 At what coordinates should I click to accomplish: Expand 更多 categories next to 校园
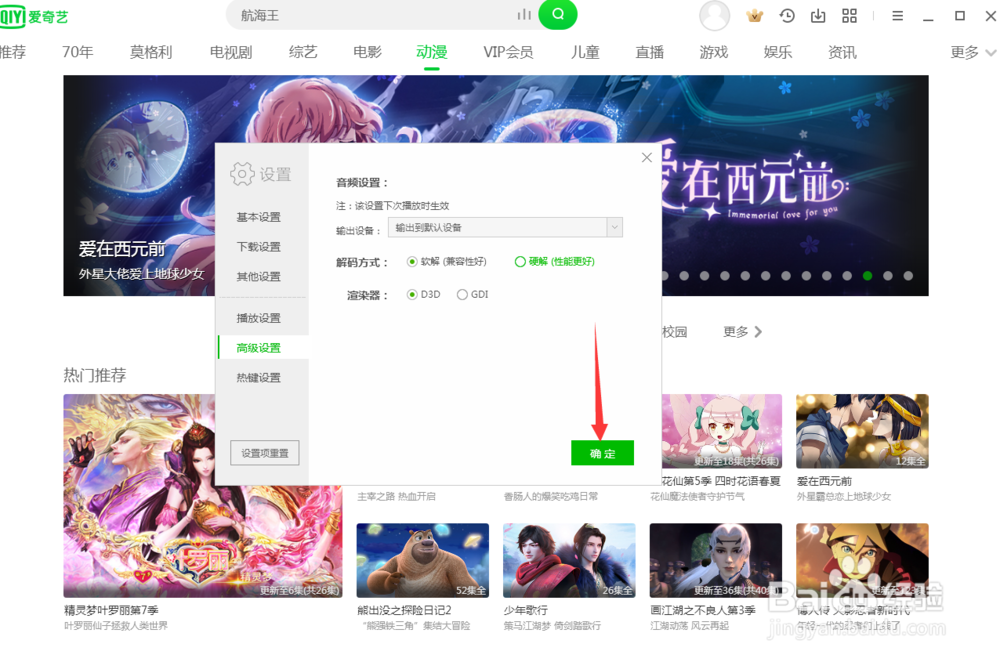tap(742, 332)
